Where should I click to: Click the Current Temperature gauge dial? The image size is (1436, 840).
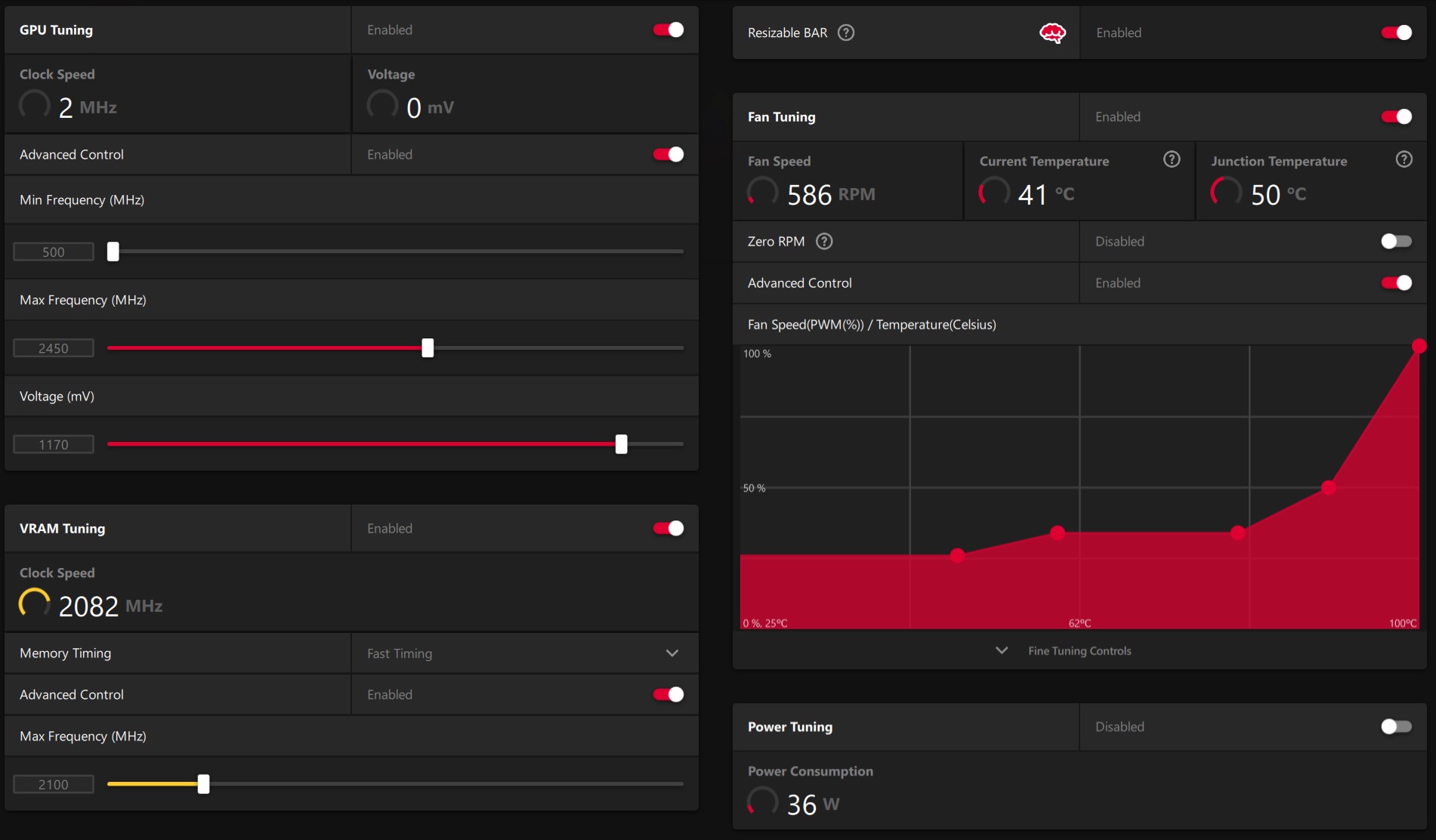coord(995,193)
